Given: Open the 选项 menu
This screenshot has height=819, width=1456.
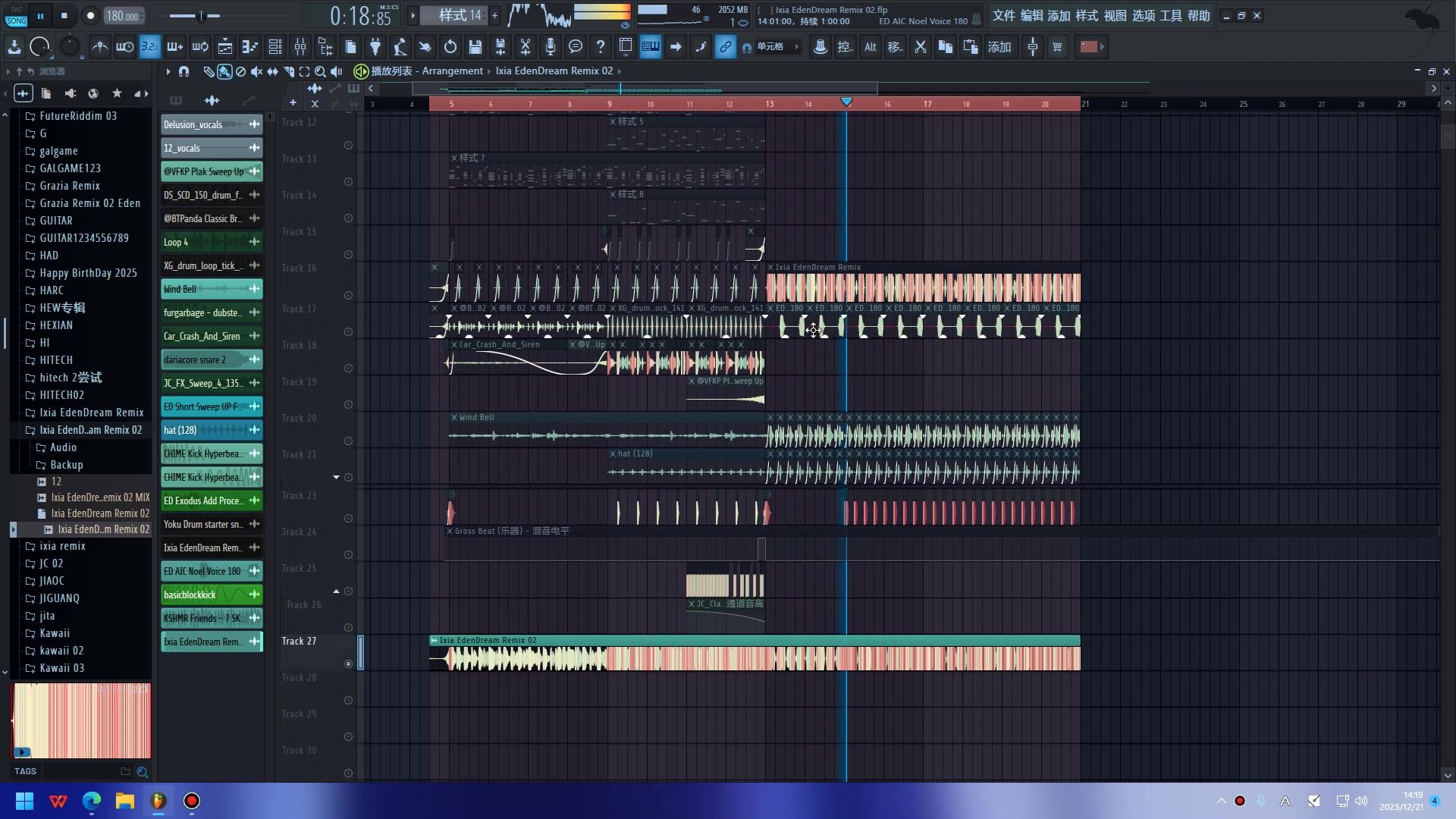Looking at the screenshot, I should click(x=1144, y=16).
